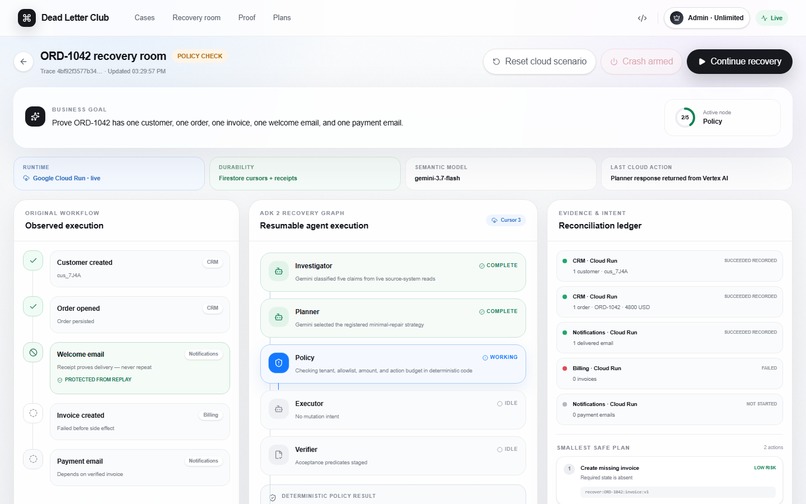Viewport: 806px width, 504px height.
Task: Click the Verifier IDLE status
Action: coord(507,449)
